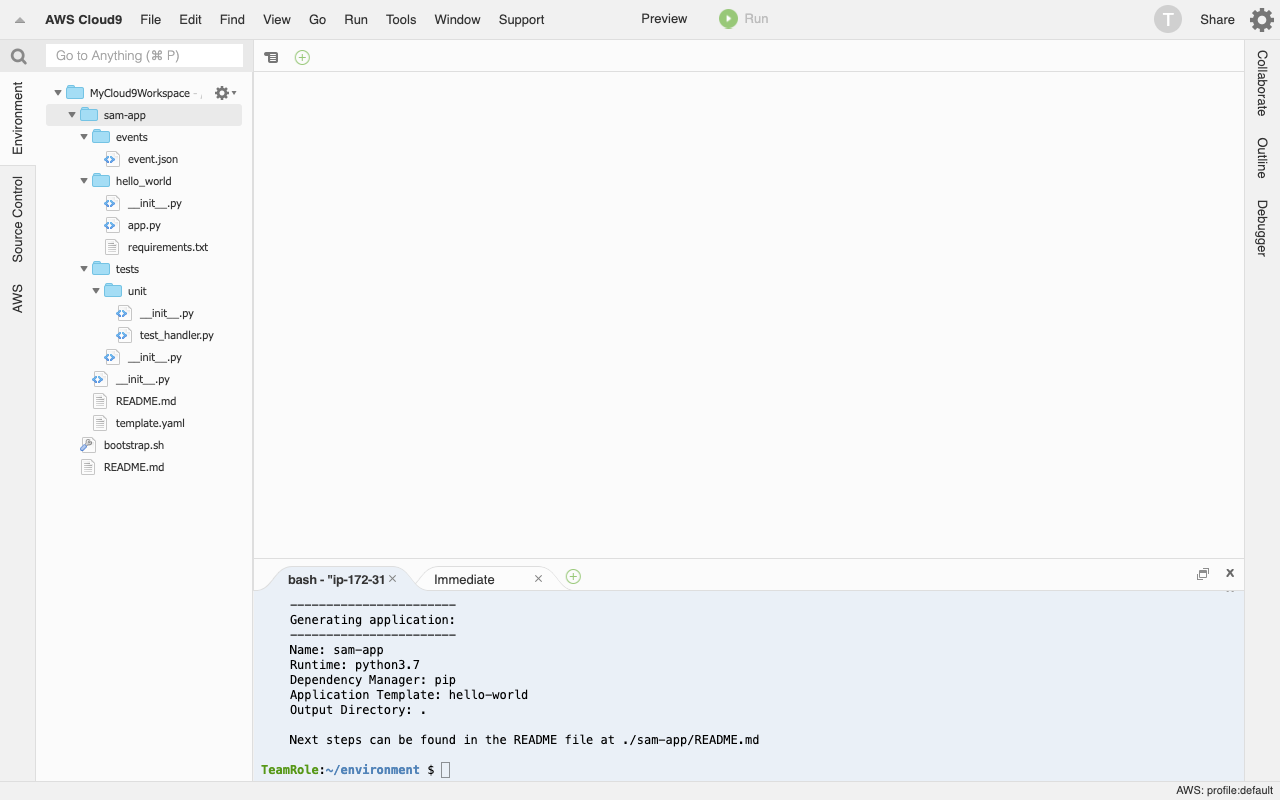Open the AWS side panel
This screenshot has height=800, width=1280.
click(x=17, y=298)
